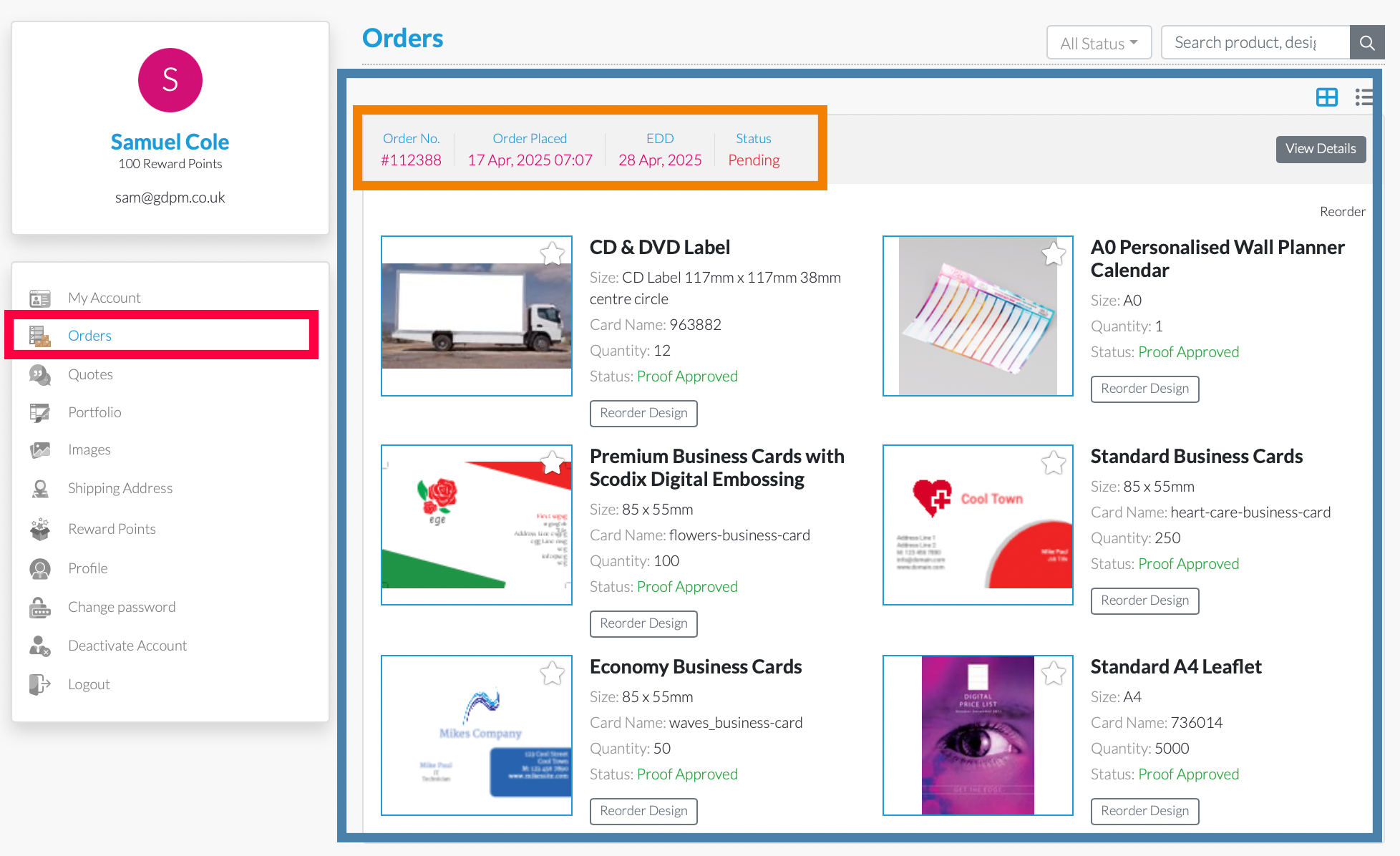Click the search magnifier icon button
Viewport: 1400px width, 856px height.
[x=1366, y=43]
